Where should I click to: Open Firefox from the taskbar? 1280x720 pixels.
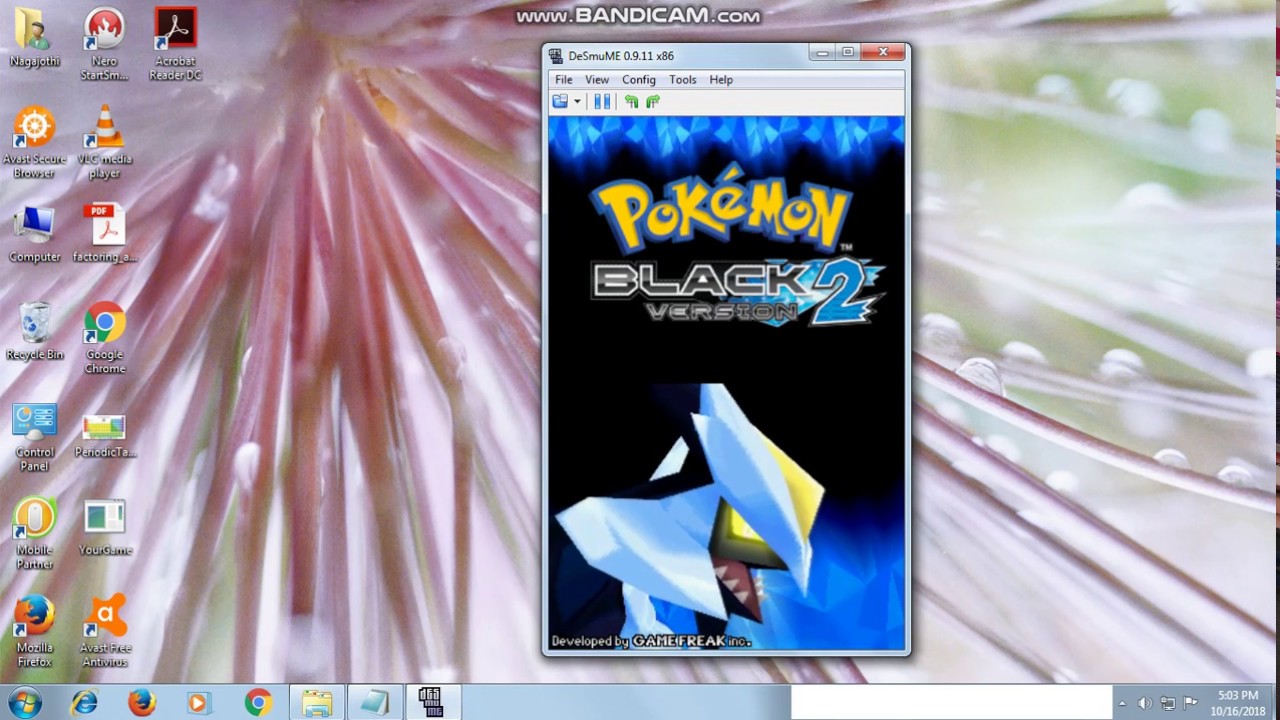[142, 702]
